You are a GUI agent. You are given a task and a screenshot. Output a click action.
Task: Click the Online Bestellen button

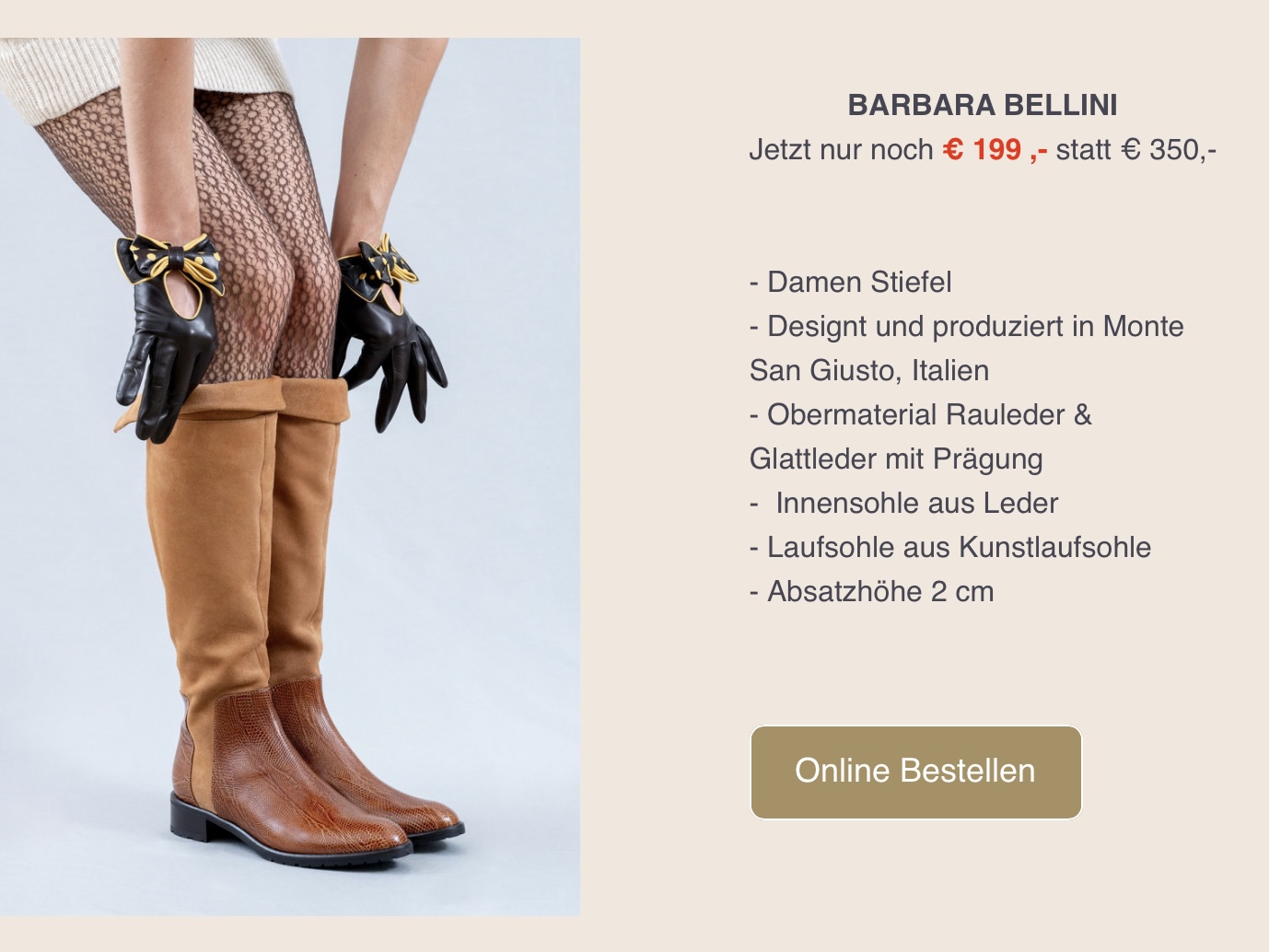(x=915, y=772)
